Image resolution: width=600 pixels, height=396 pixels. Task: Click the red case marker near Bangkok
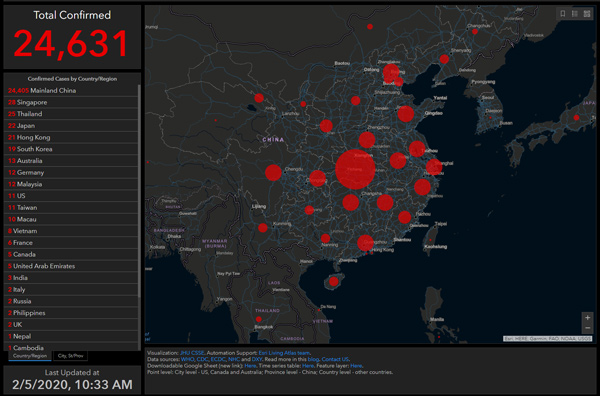point(259,319)
